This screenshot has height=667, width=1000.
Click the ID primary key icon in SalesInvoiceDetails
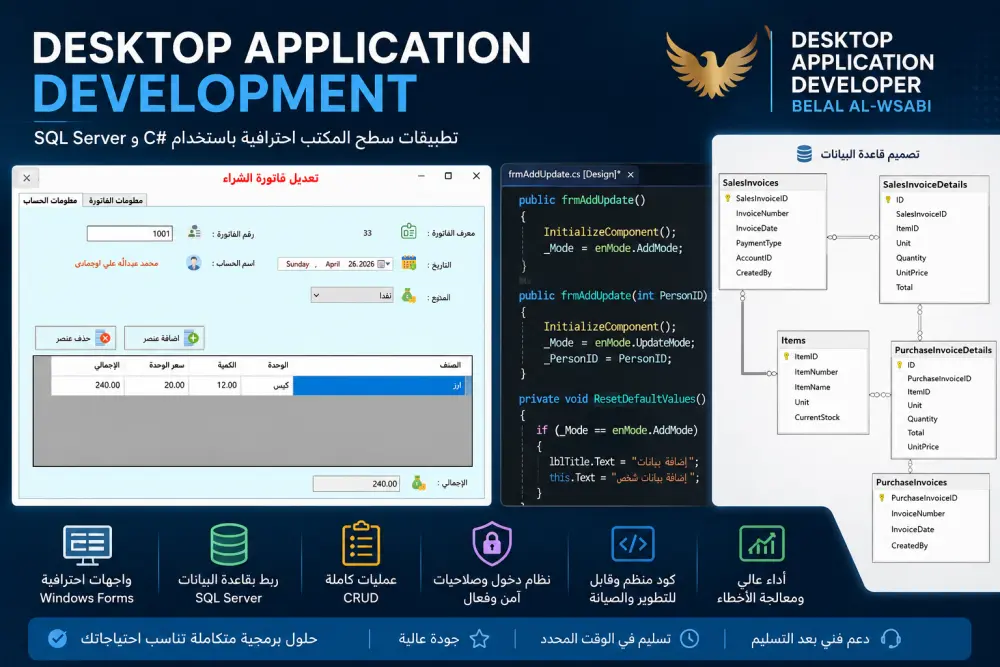[x=888, y=200]
